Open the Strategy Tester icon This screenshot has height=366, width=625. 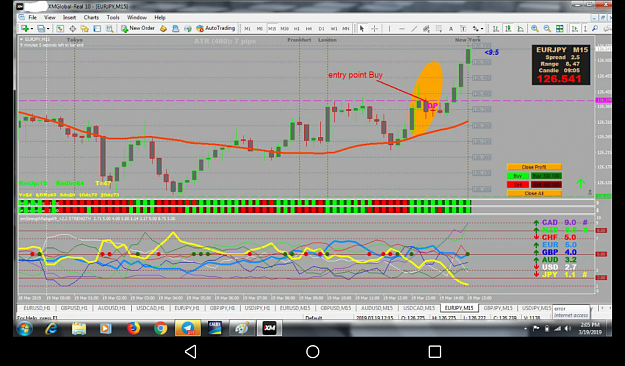tap(109, 28)
